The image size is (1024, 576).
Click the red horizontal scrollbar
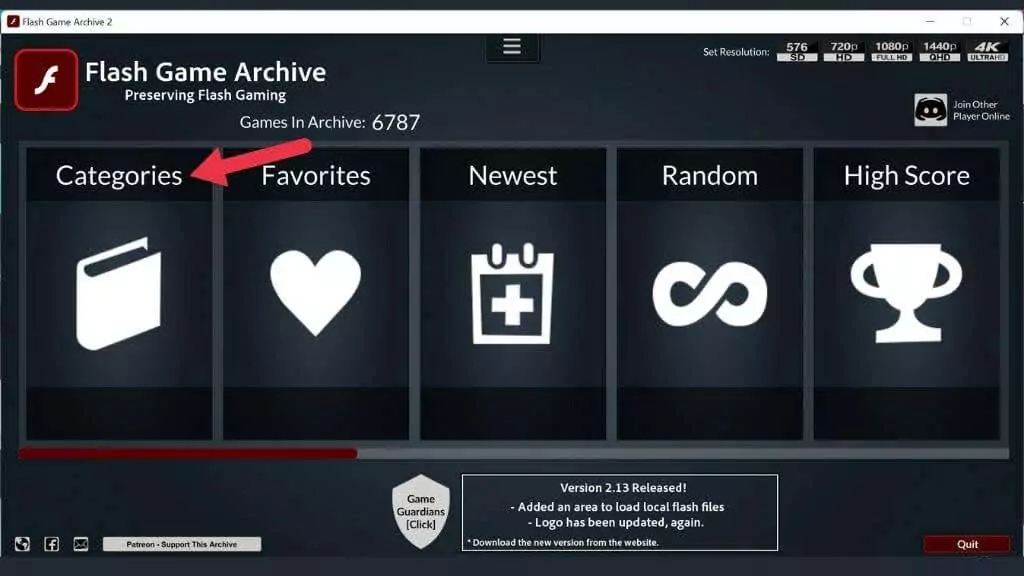click(188, 453)
